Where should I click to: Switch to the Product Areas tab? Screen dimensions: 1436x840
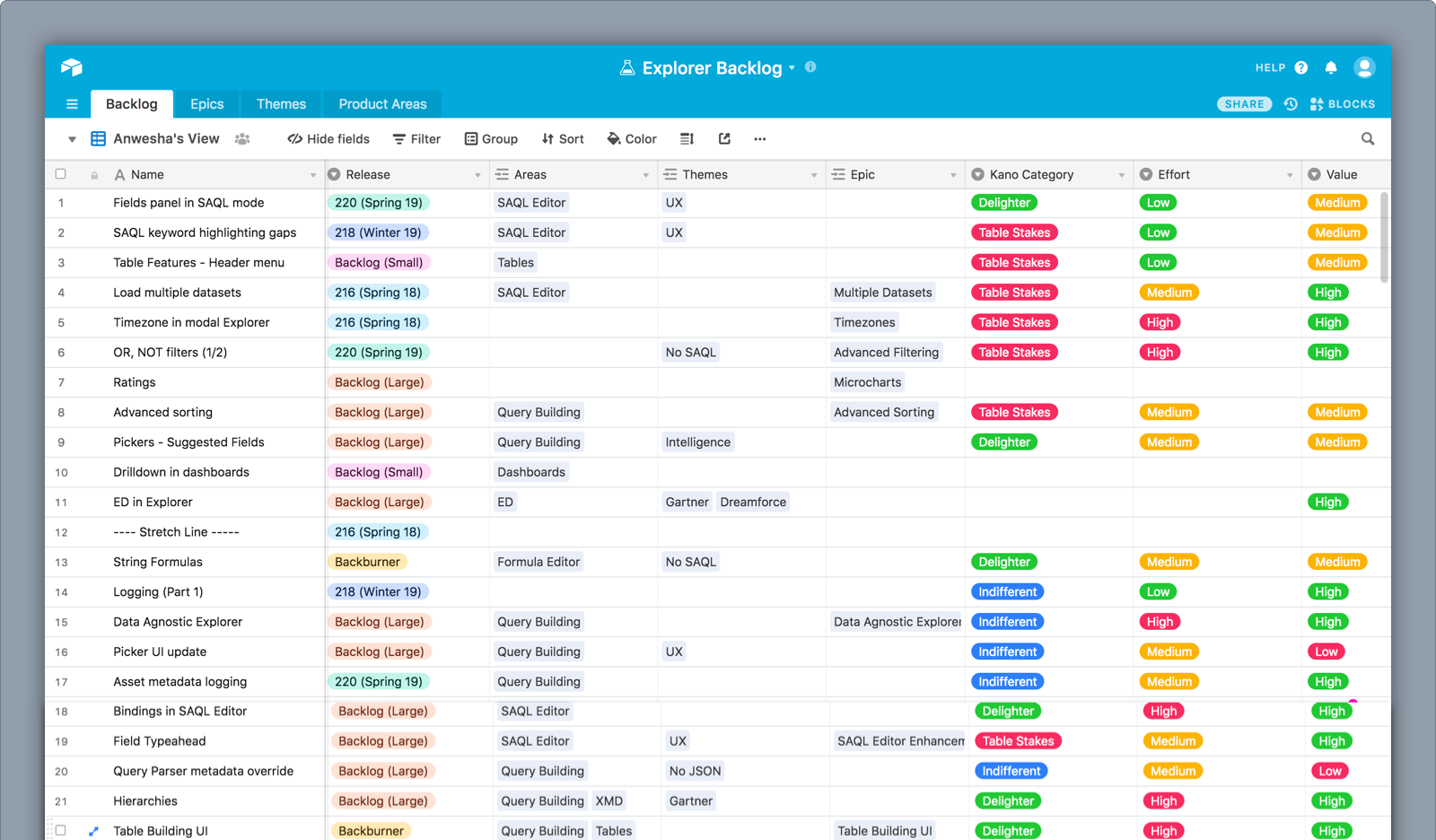[382, 104]
